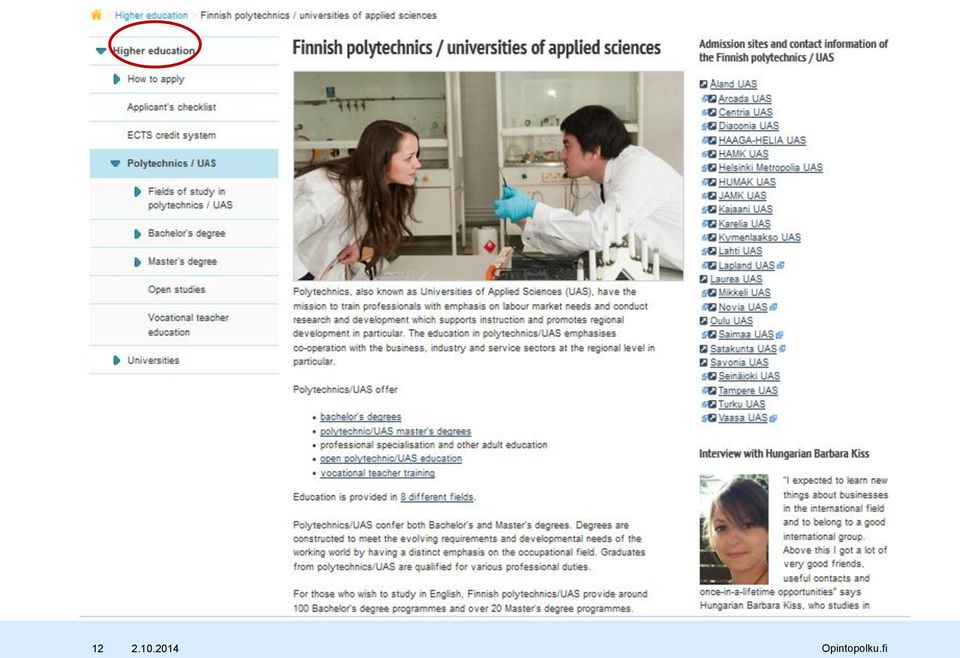Follow the bachelor's degrees link
The width and height of the screenshot is (960, 658).
click(x=361, y=417)
